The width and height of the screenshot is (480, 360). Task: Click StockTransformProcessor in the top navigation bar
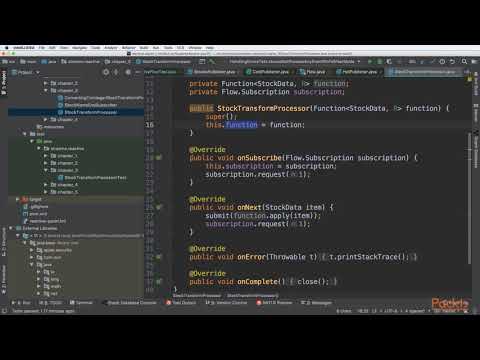tap(164, 62)
